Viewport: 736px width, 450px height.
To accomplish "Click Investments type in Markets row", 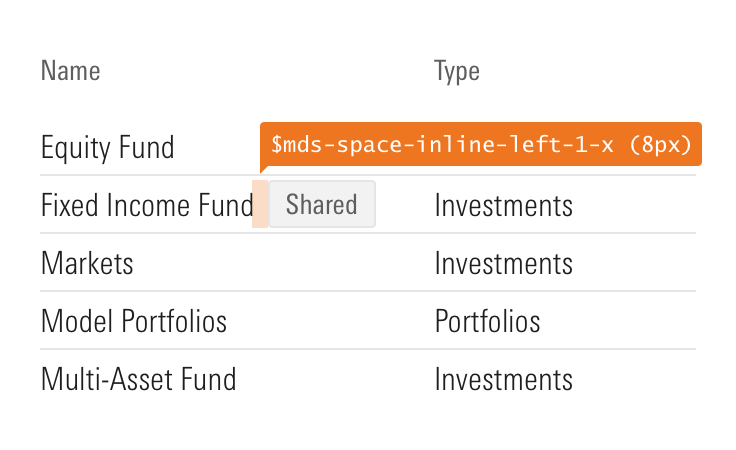I will point(504,264).
